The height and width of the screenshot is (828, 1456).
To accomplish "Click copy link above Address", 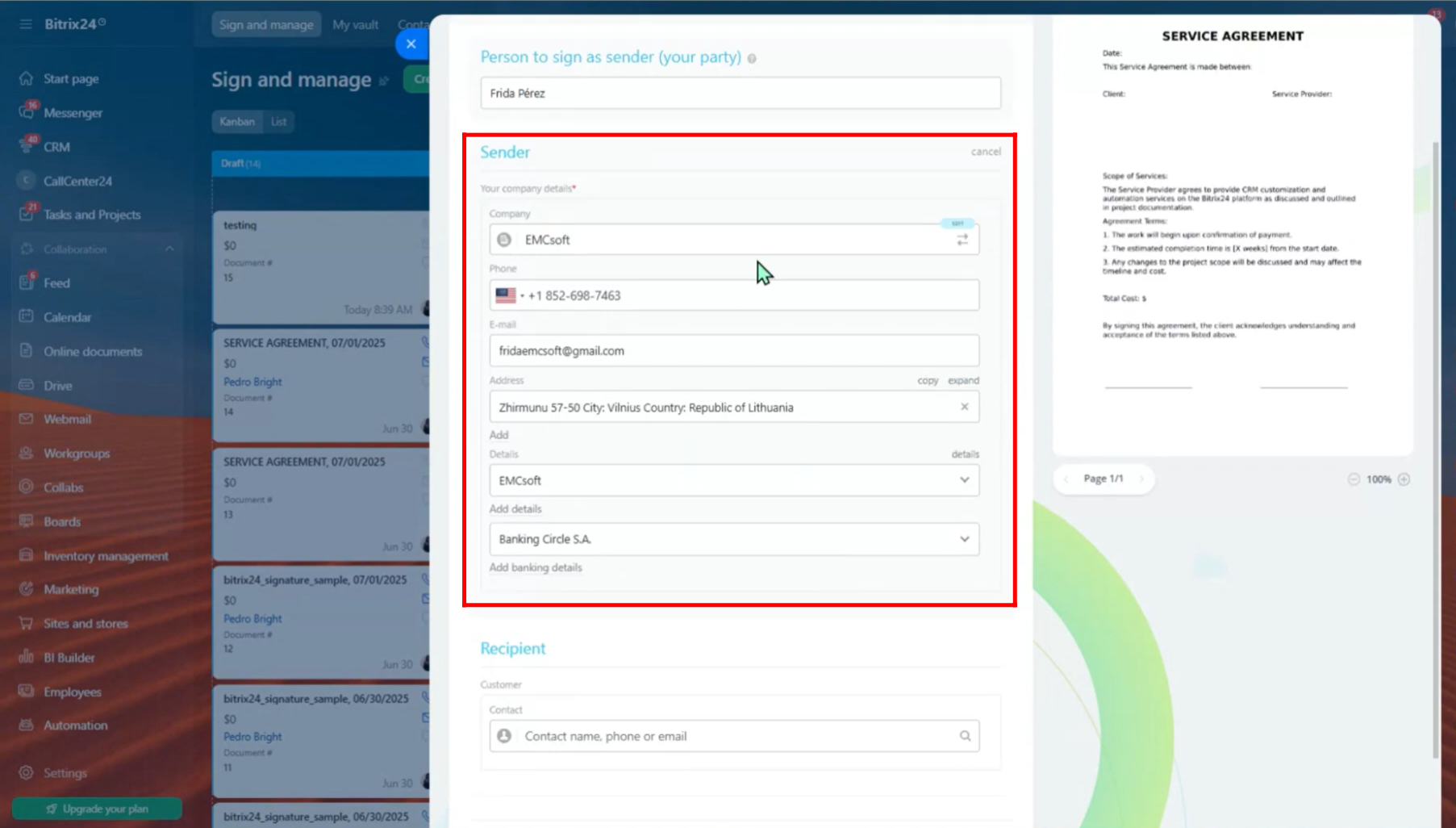I will 928,380.
